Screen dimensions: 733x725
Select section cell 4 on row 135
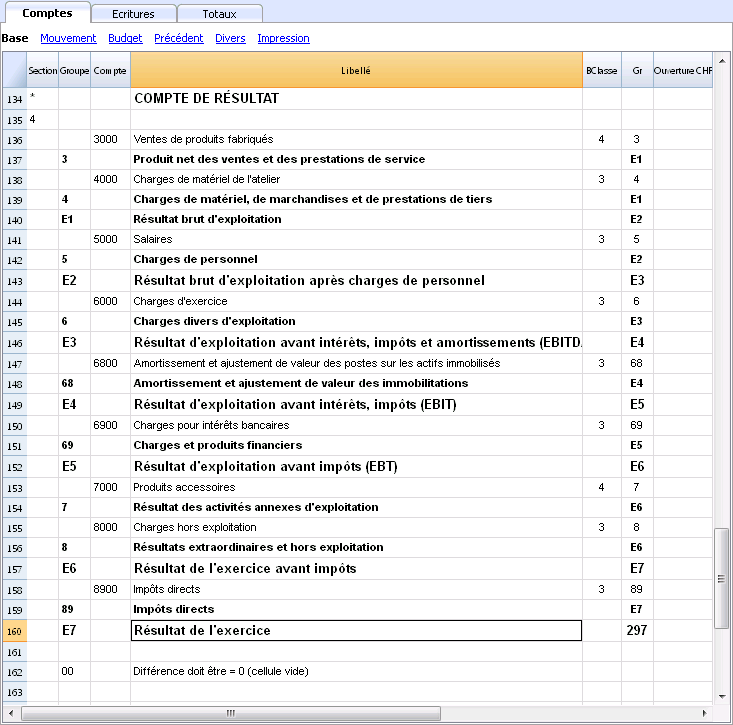pos(43,120)
